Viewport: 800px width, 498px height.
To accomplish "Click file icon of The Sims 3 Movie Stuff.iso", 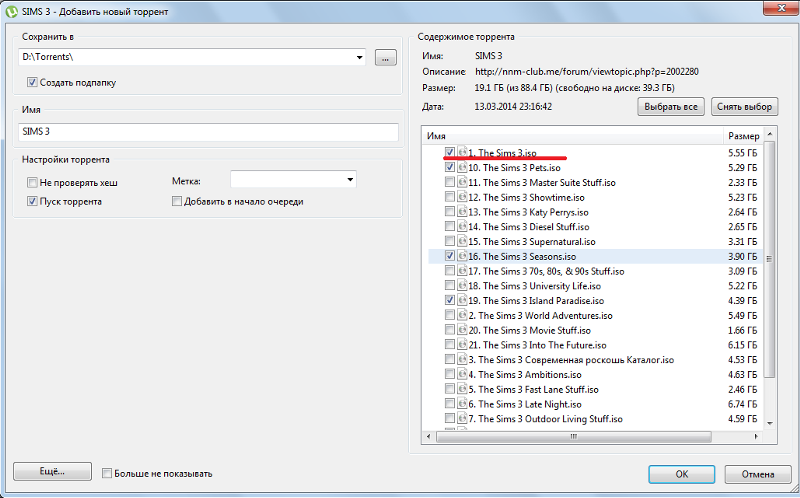I will [462, 330].
